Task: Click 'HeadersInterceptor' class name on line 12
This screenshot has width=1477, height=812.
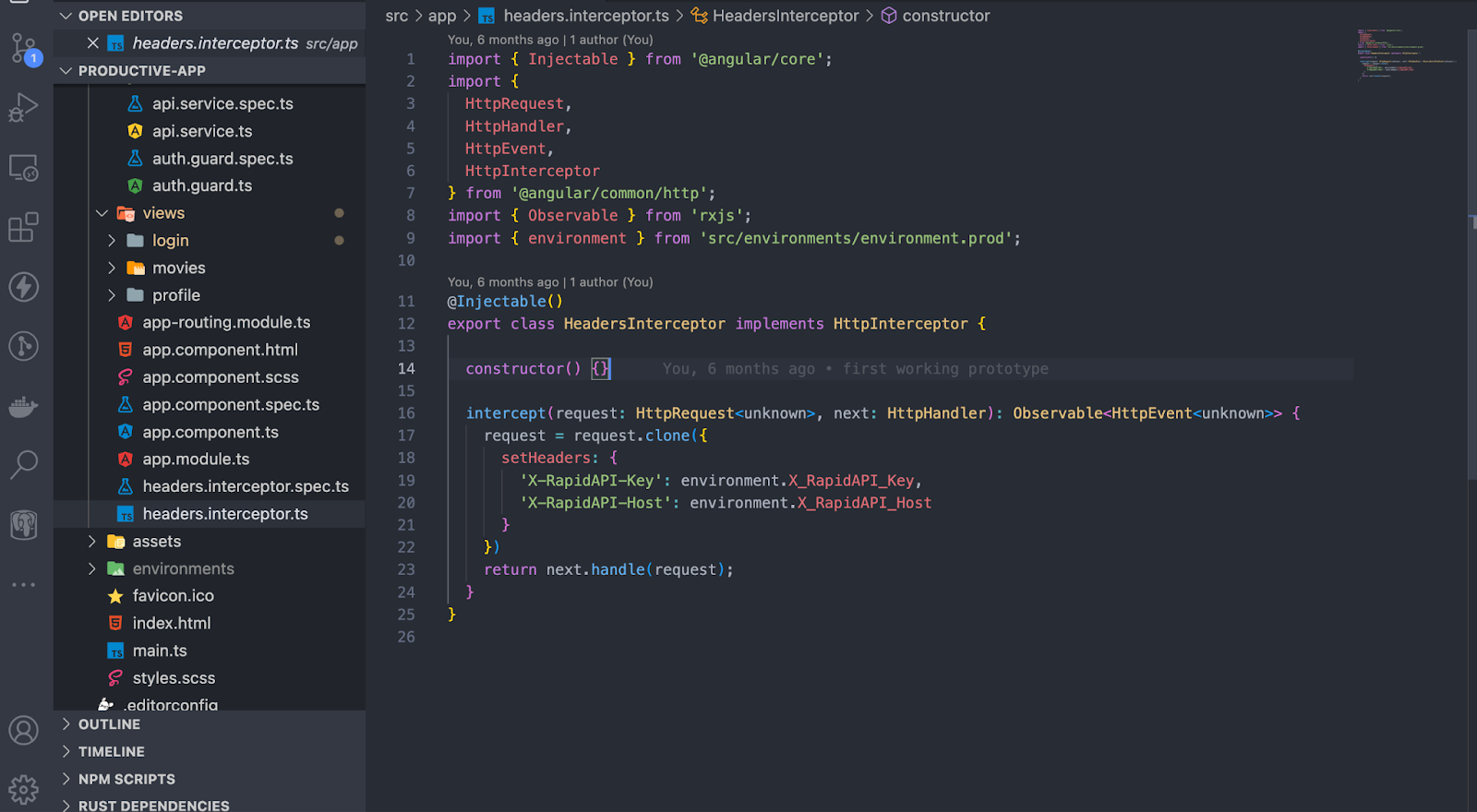Action: click(x=644, y=324)
